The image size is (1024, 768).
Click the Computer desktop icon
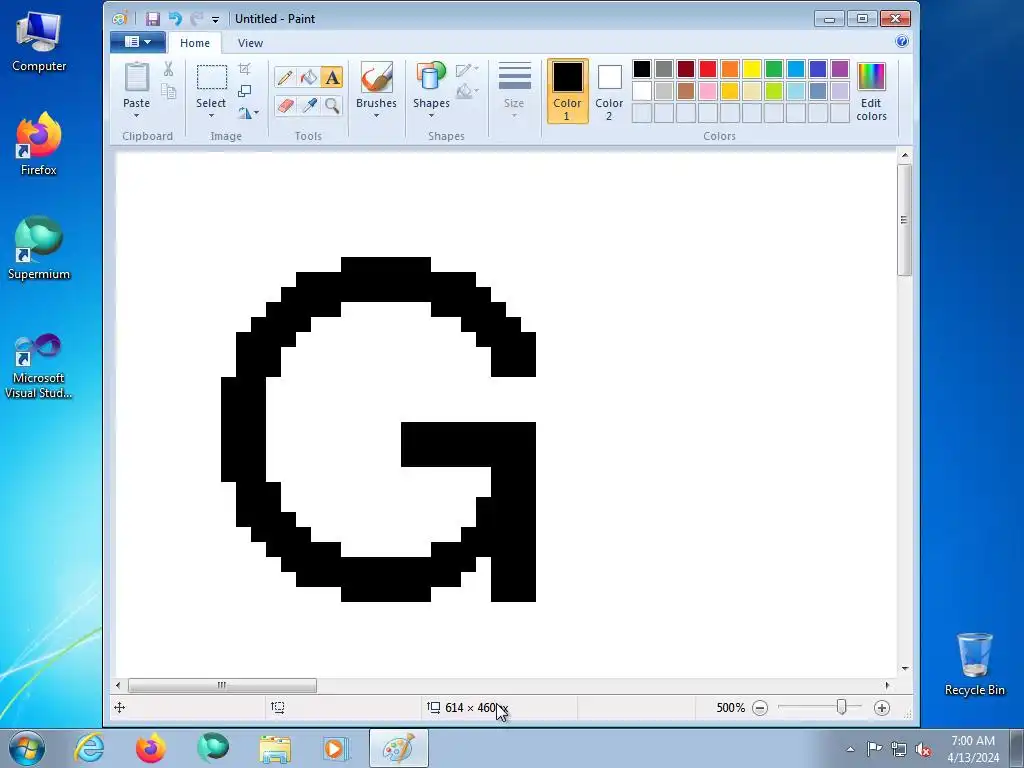tap(39, 41)
